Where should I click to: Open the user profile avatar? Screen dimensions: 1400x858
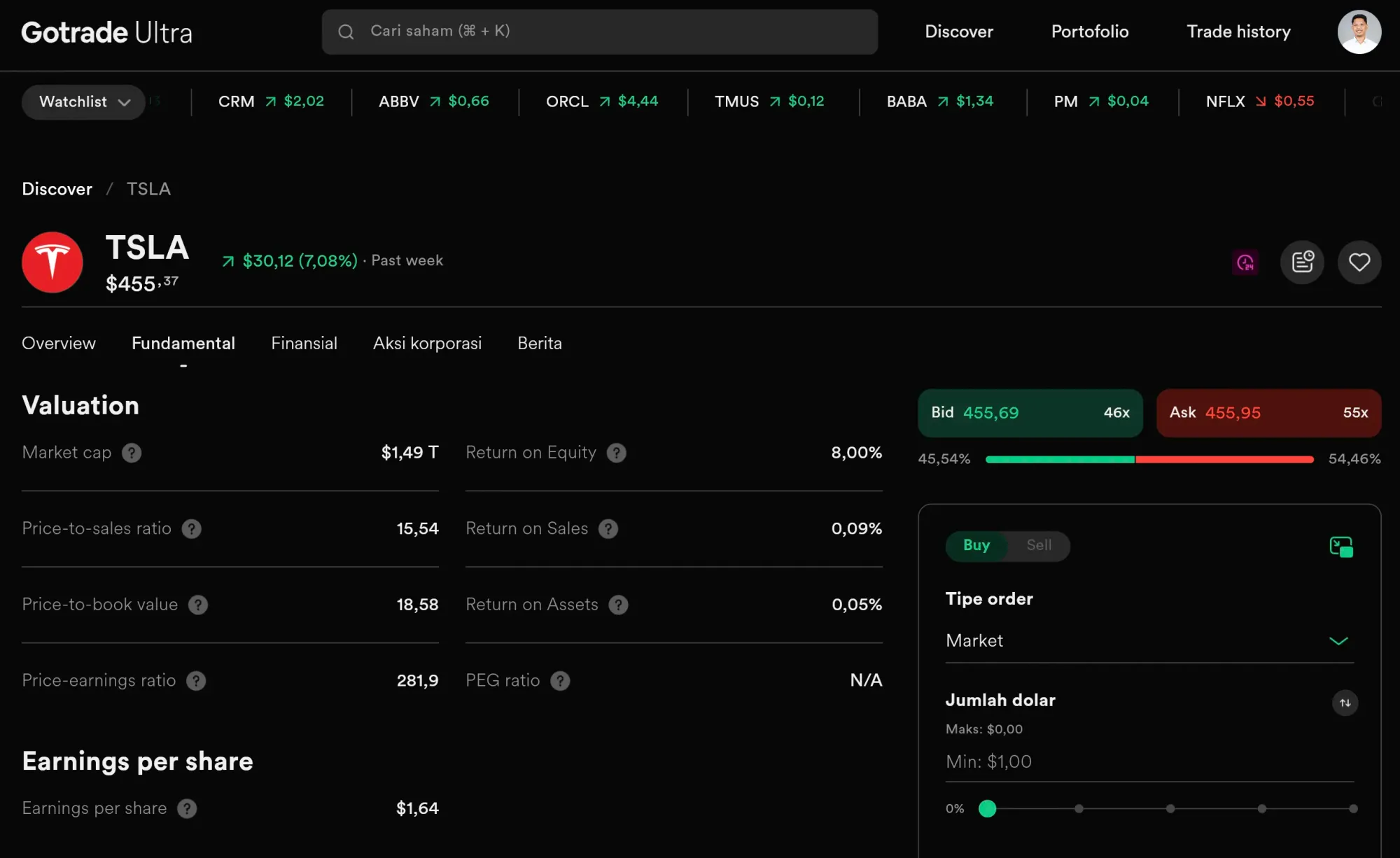[1359, 31]
